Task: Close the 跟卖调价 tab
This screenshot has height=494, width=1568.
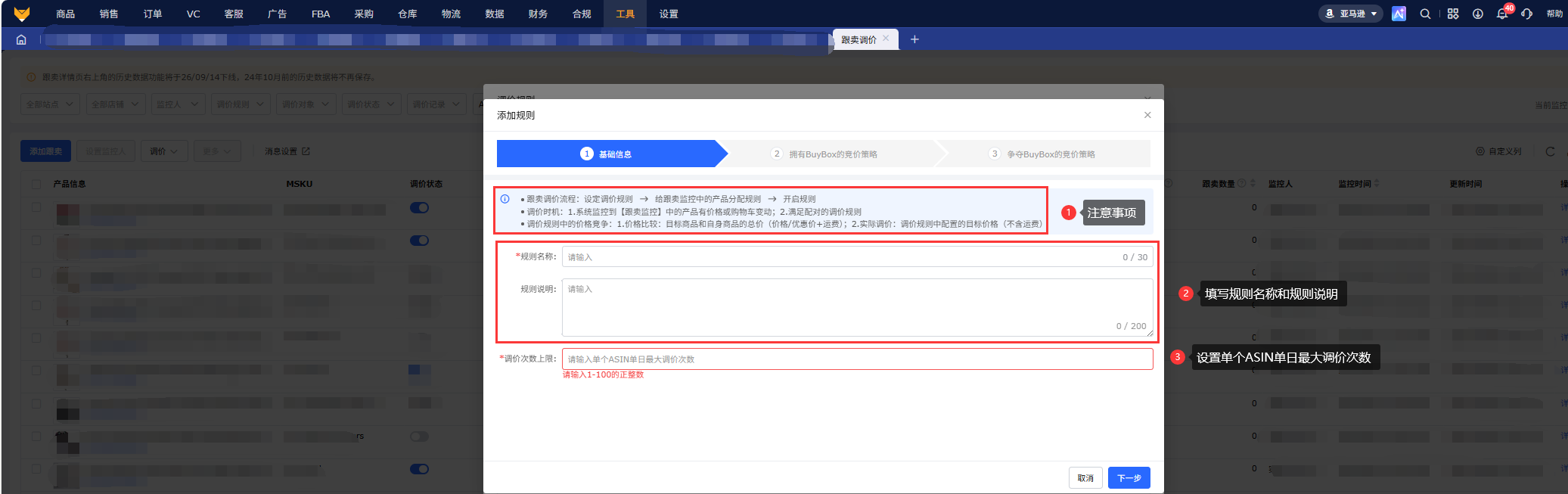Action: [886, 39]
